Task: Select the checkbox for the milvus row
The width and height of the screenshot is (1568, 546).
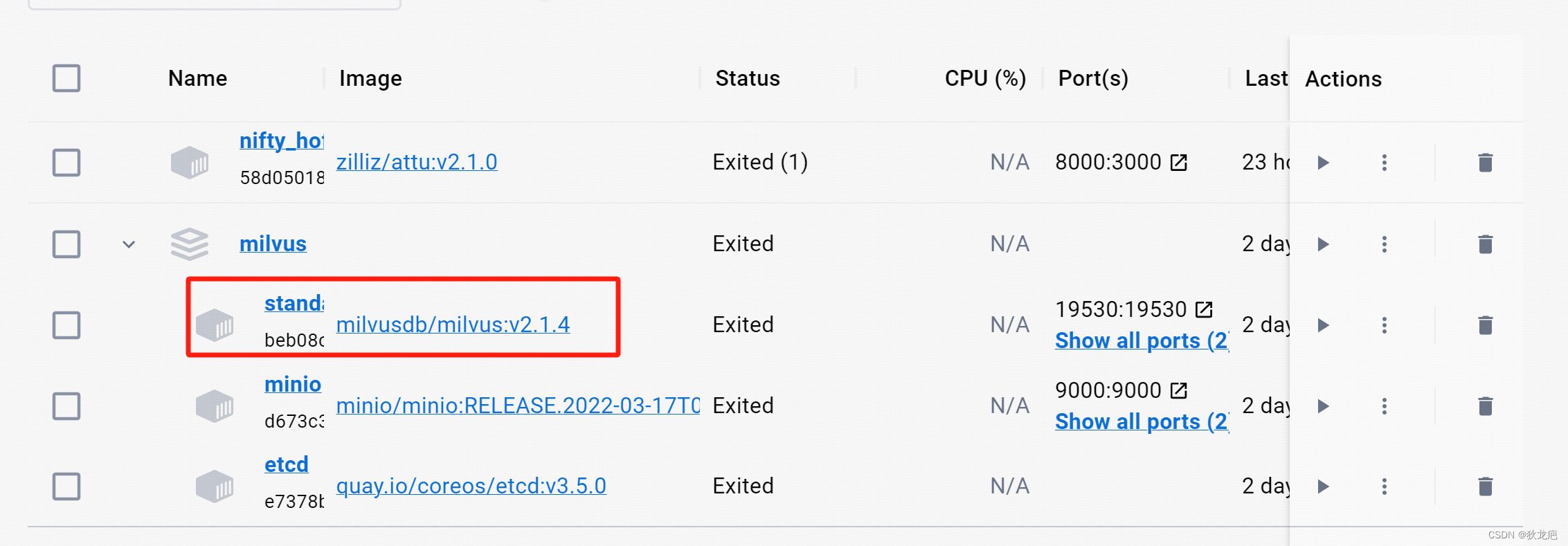Action: pyautogui.click(x=66, y=244)
